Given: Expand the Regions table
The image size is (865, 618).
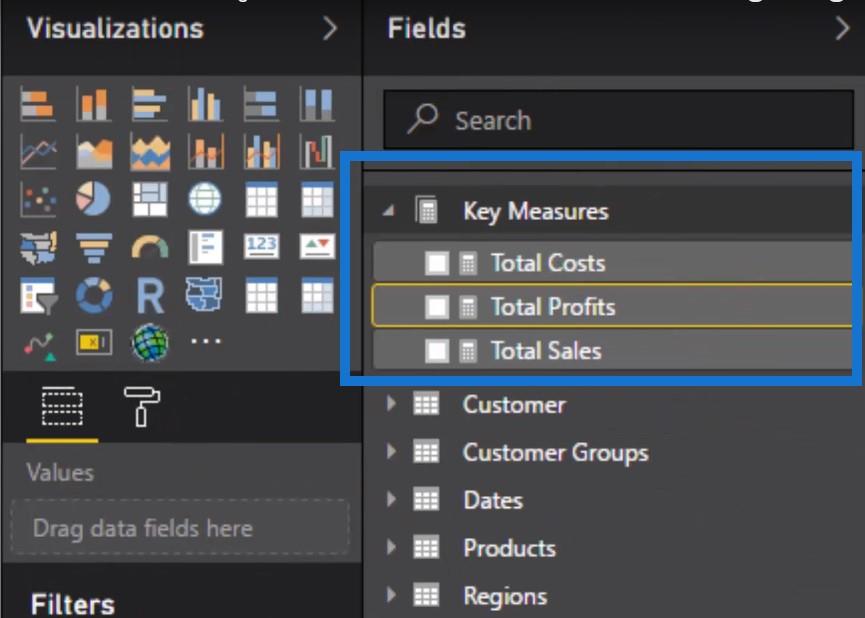Looking at the screenshot, I should 391,595.
